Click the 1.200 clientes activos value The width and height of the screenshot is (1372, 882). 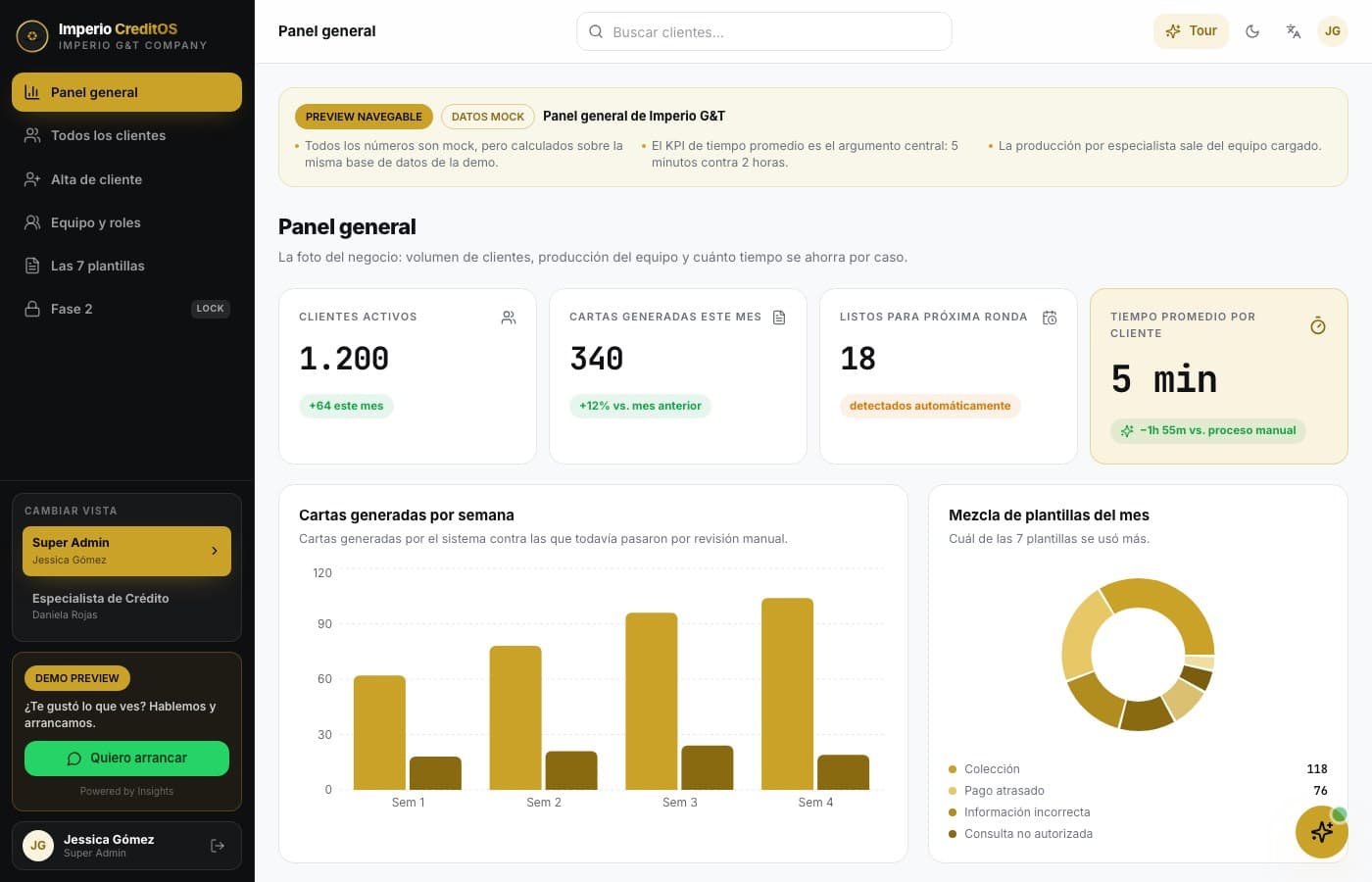[x=344, y=359]
